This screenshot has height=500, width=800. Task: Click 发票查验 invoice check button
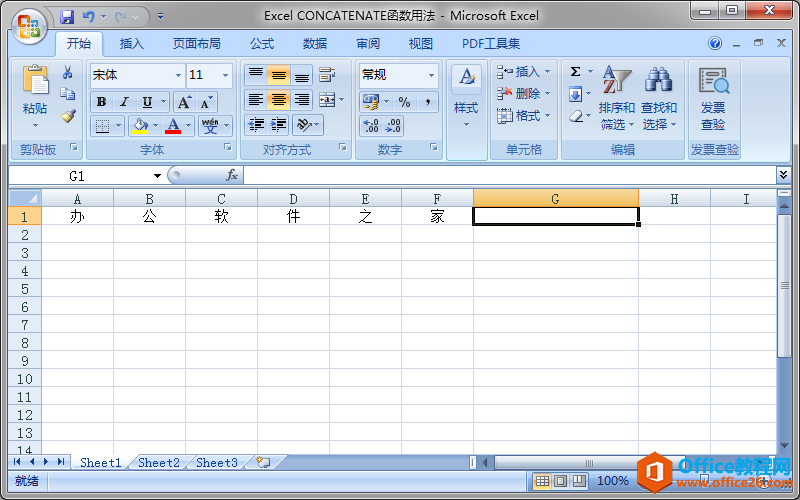(x=713, y=97)
